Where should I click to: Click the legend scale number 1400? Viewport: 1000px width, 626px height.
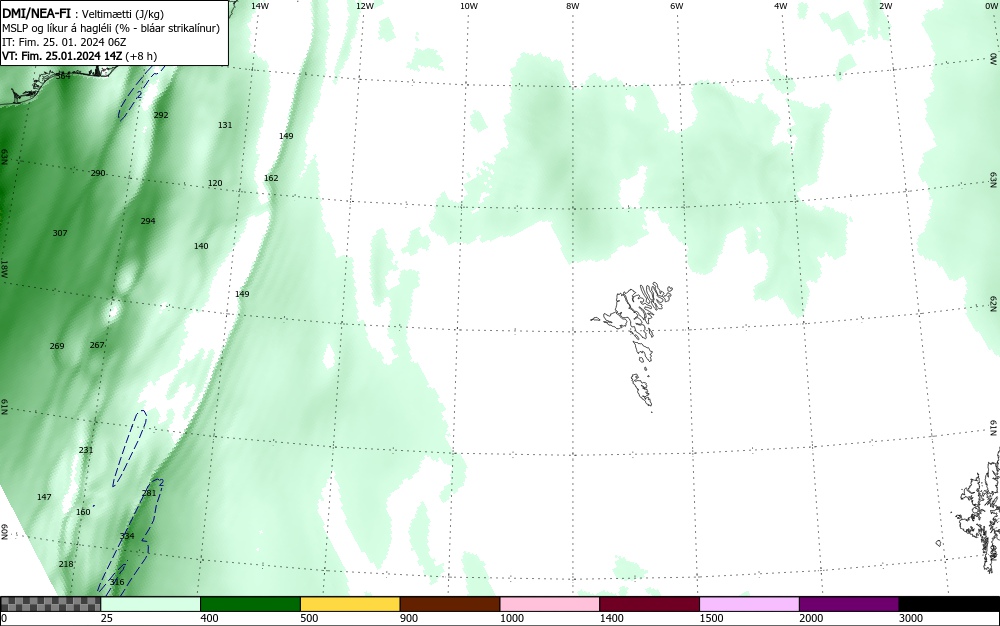pos(611,618)
